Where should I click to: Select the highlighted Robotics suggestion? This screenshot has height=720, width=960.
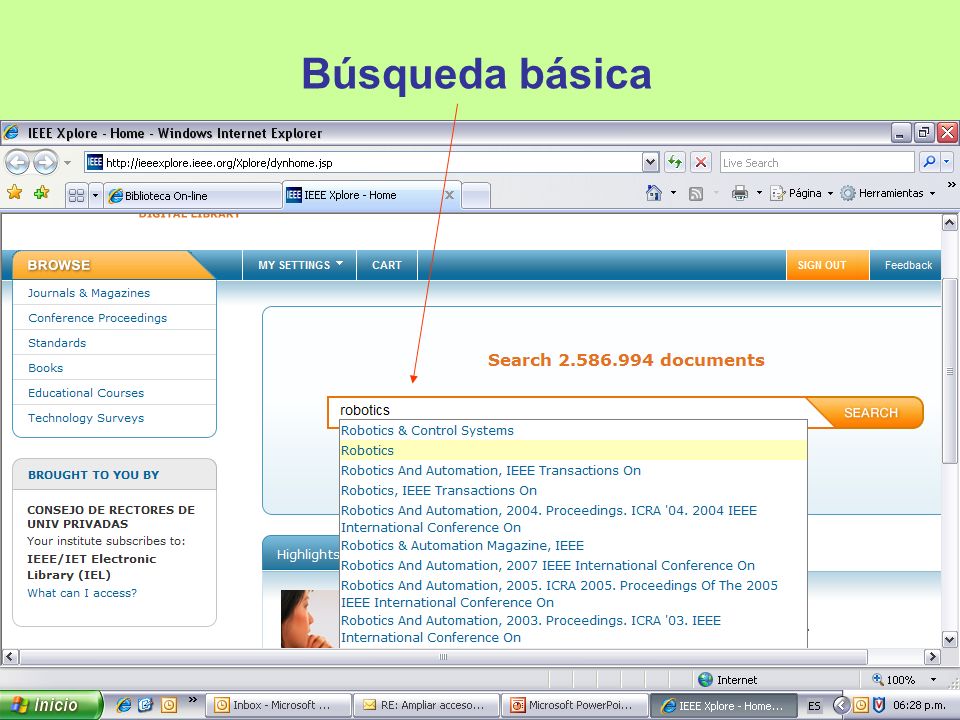[x=573, y=450]
